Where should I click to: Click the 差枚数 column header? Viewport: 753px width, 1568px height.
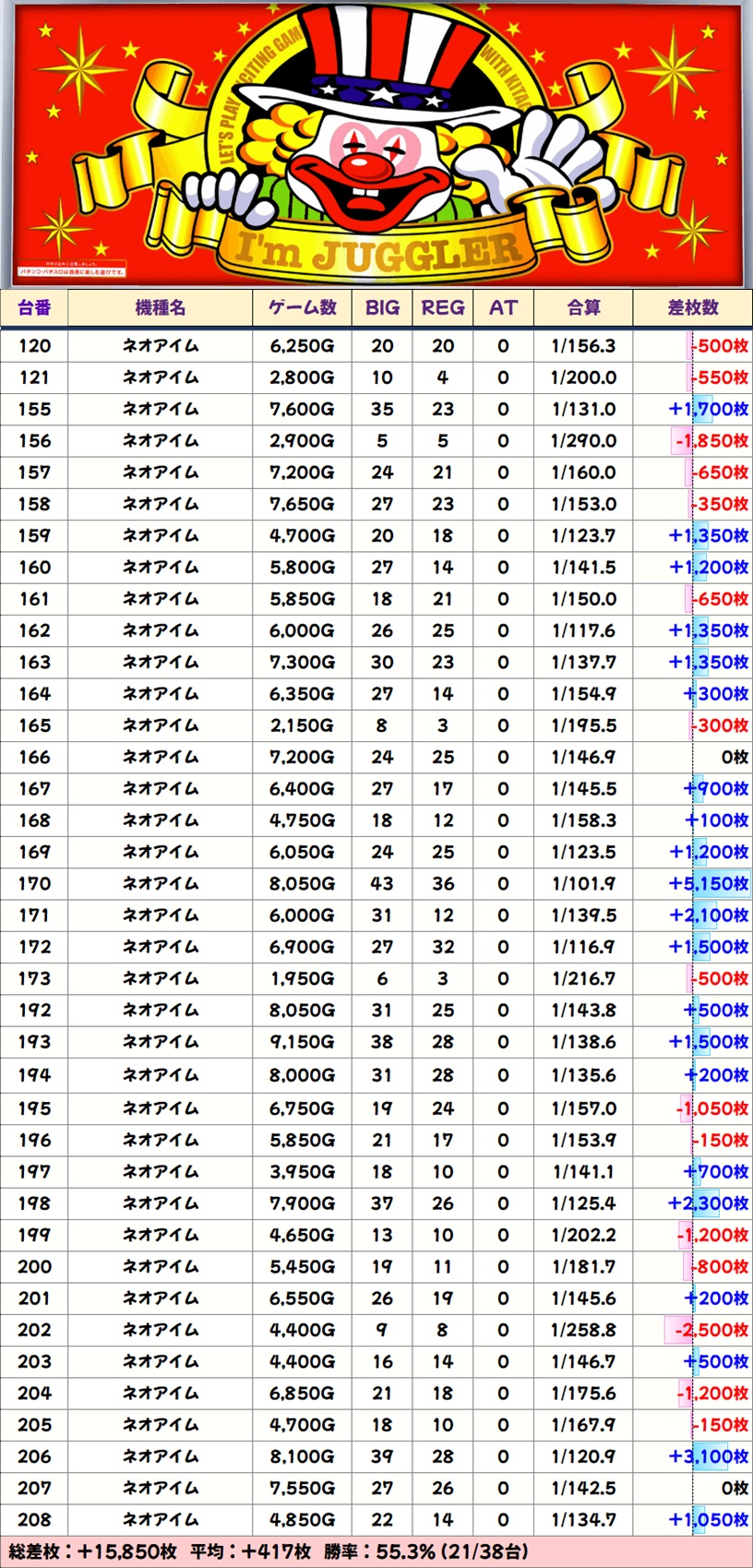[x=692, y=308]
